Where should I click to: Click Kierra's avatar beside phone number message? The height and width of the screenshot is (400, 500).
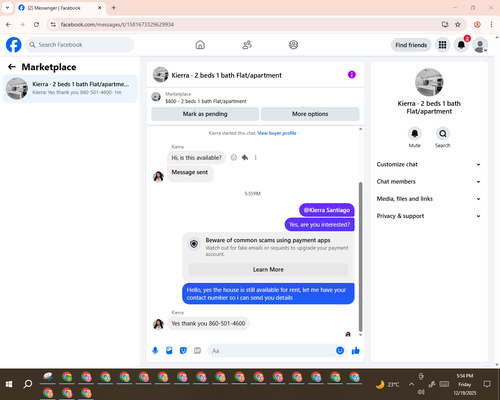coord(158,324)
